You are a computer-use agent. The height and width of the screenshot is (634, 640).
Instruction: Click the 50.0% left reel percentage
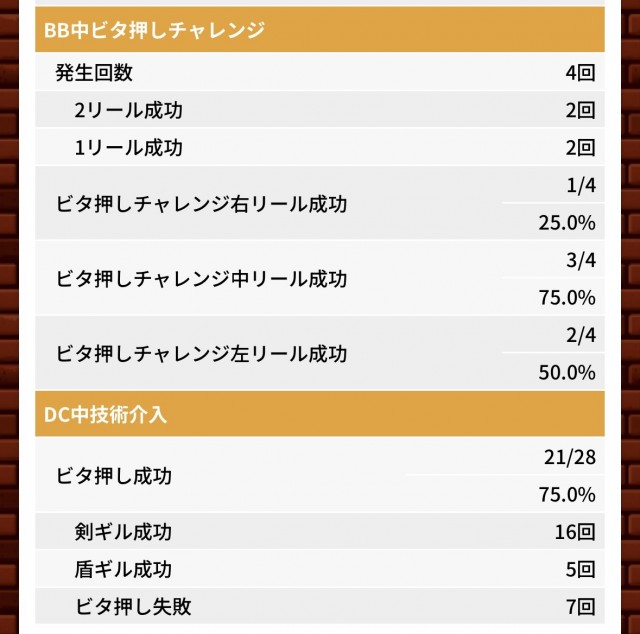(566, 373)
